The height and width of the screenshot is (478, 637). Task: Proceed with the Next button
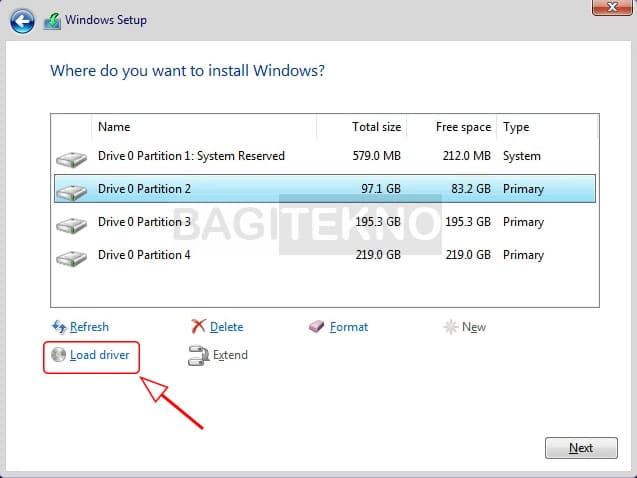(581, 448)
